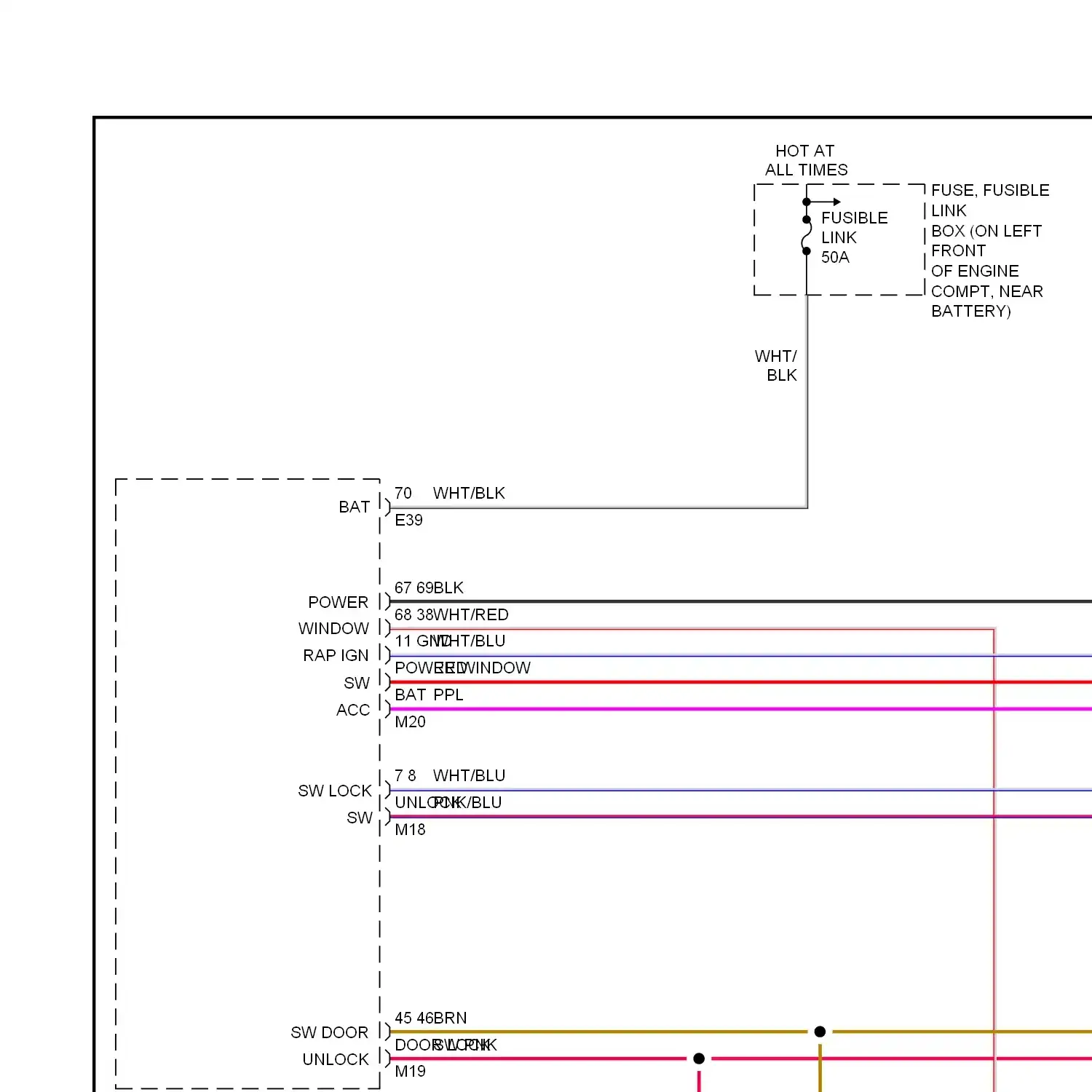
Task: Select the FUSE, FUSIBLE LINK BOX location text
Action: 990,250
